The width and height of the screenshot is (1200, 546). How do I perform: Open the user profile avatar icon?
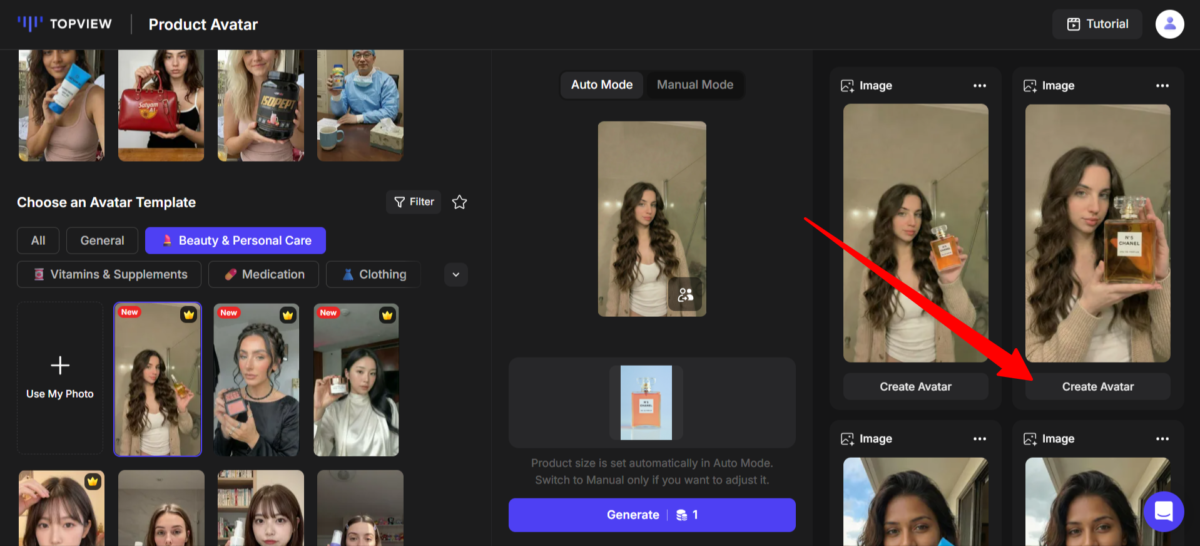[x=1169, y=24]
